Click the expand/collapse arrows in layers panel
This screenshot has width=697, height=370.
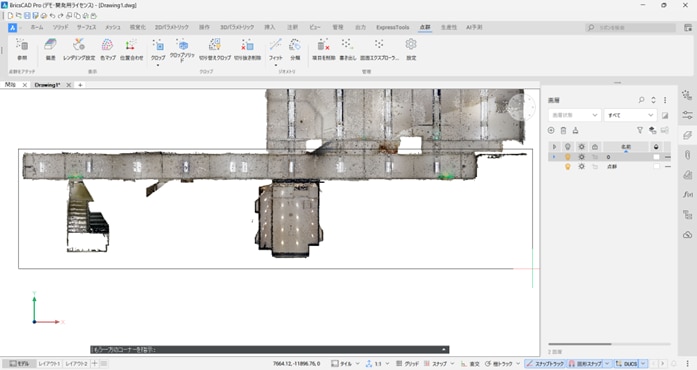click(x=653, y=100)
